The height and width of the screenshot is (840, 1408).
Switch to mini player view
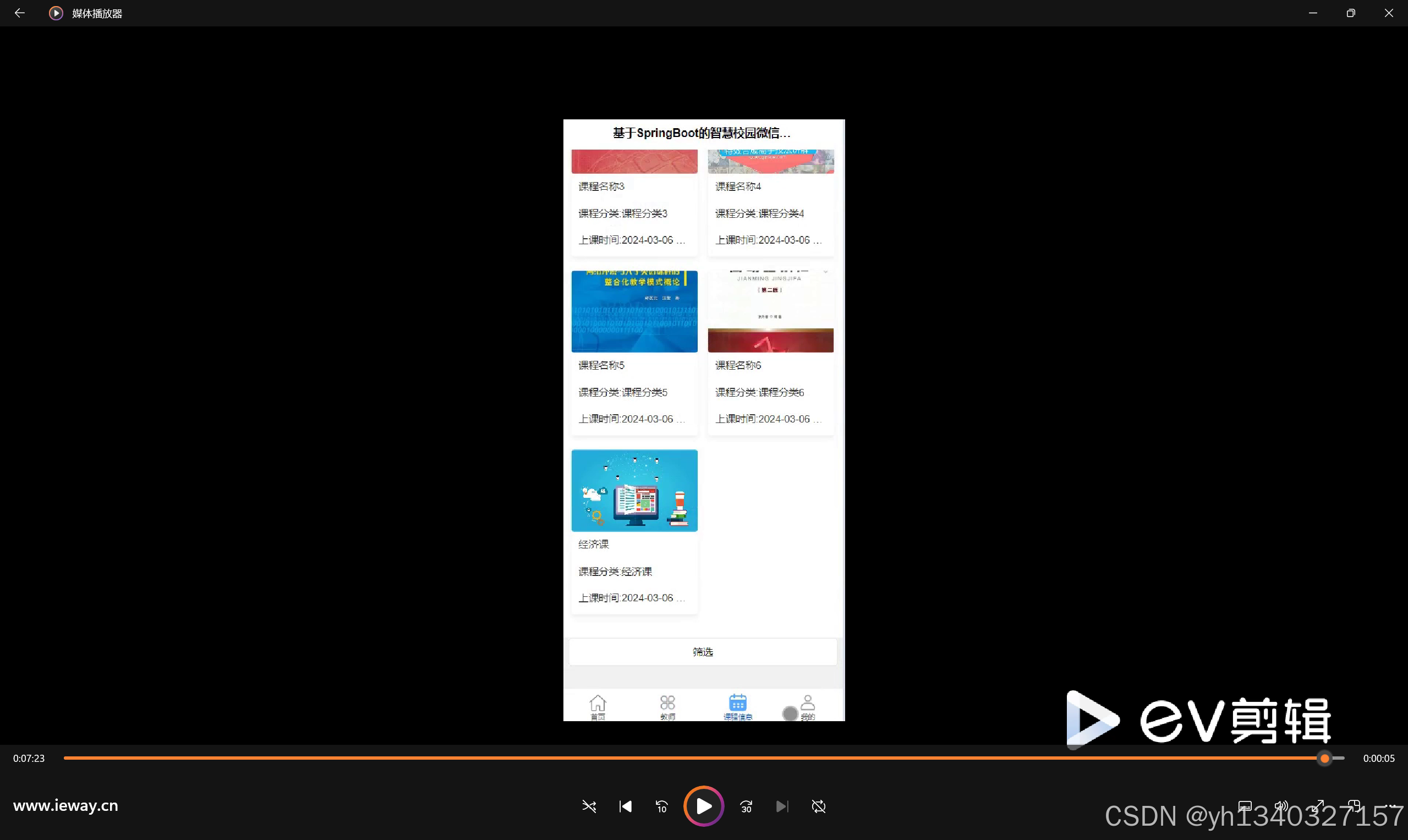[x=1354, y=805]
